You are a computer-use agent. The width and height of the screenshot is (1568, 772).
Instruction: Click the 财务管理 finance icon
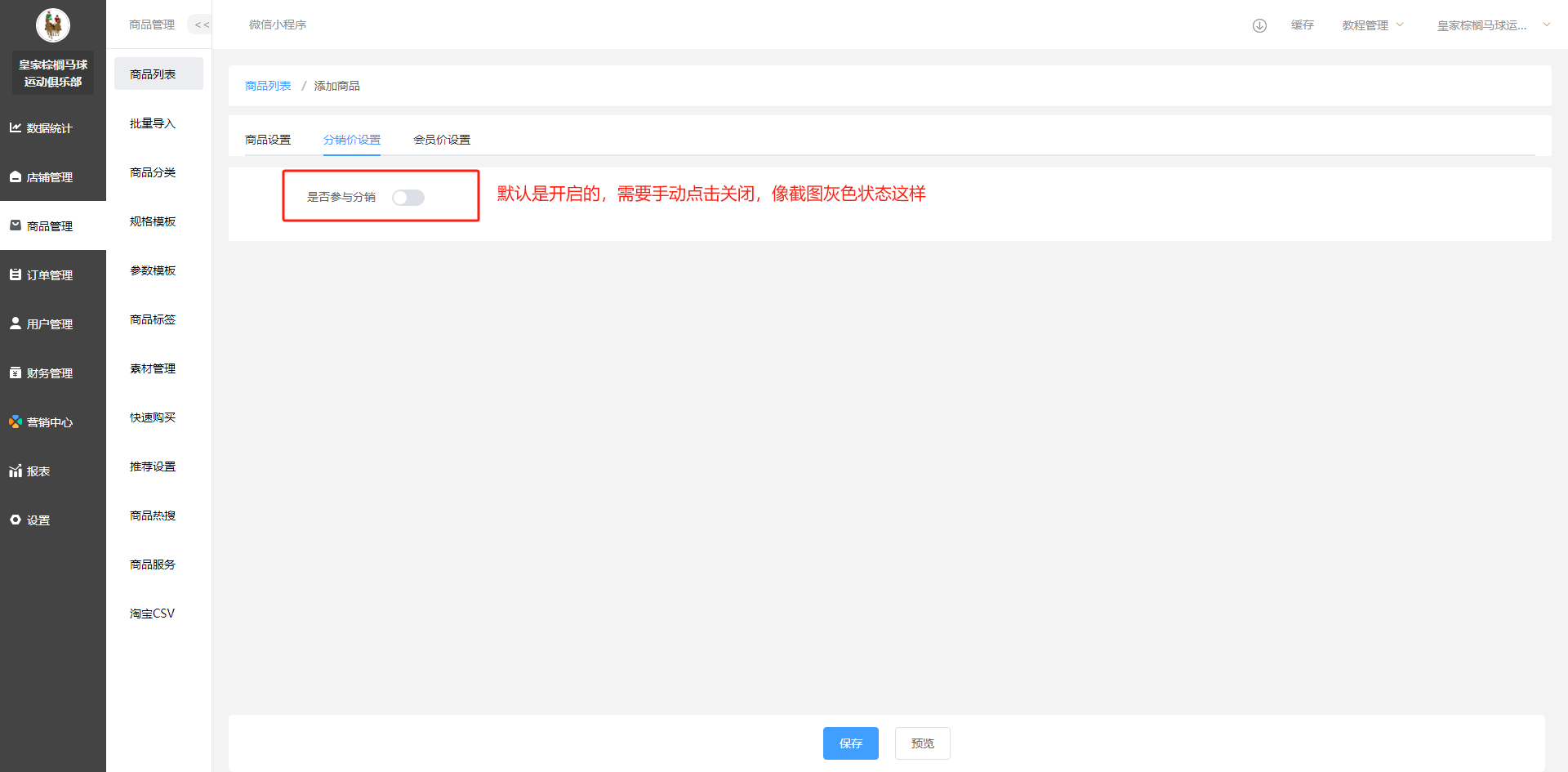pos(16,373)
